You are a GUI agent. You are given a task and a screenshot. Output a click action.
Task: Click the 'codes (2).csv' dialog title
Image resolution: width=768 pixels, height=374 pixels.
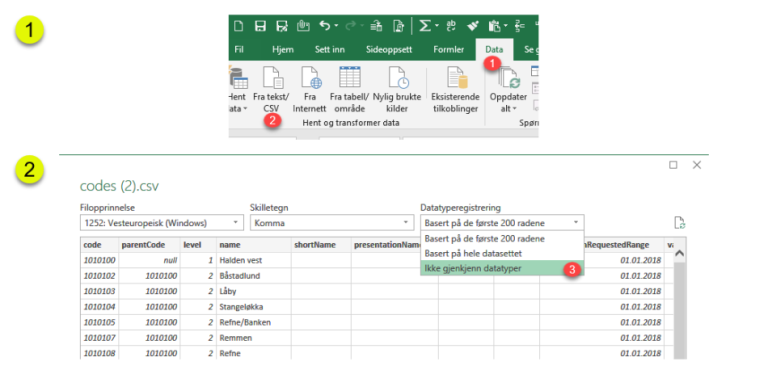[x=119, y=186]
